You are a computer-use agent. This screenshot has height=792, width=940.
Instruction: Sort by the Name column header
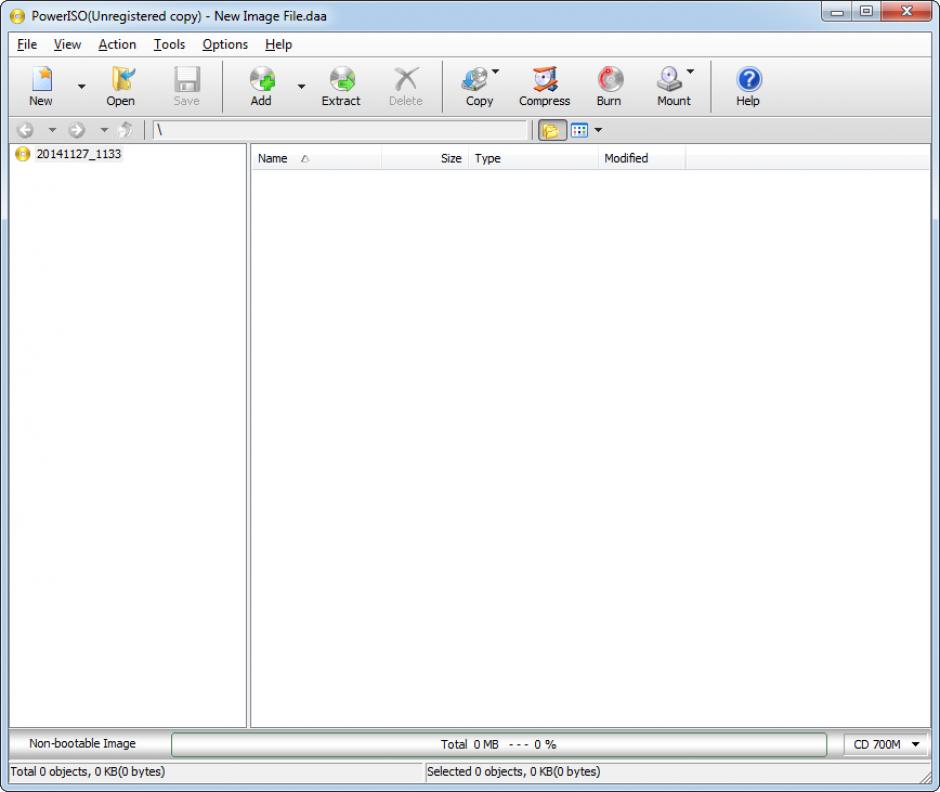pyautogui.click(x=316, y=158)
